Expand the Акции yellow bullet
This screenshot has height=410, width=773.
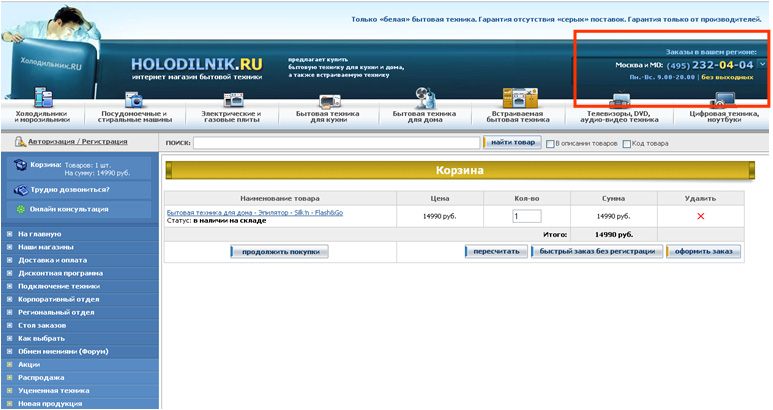point(9,365)
